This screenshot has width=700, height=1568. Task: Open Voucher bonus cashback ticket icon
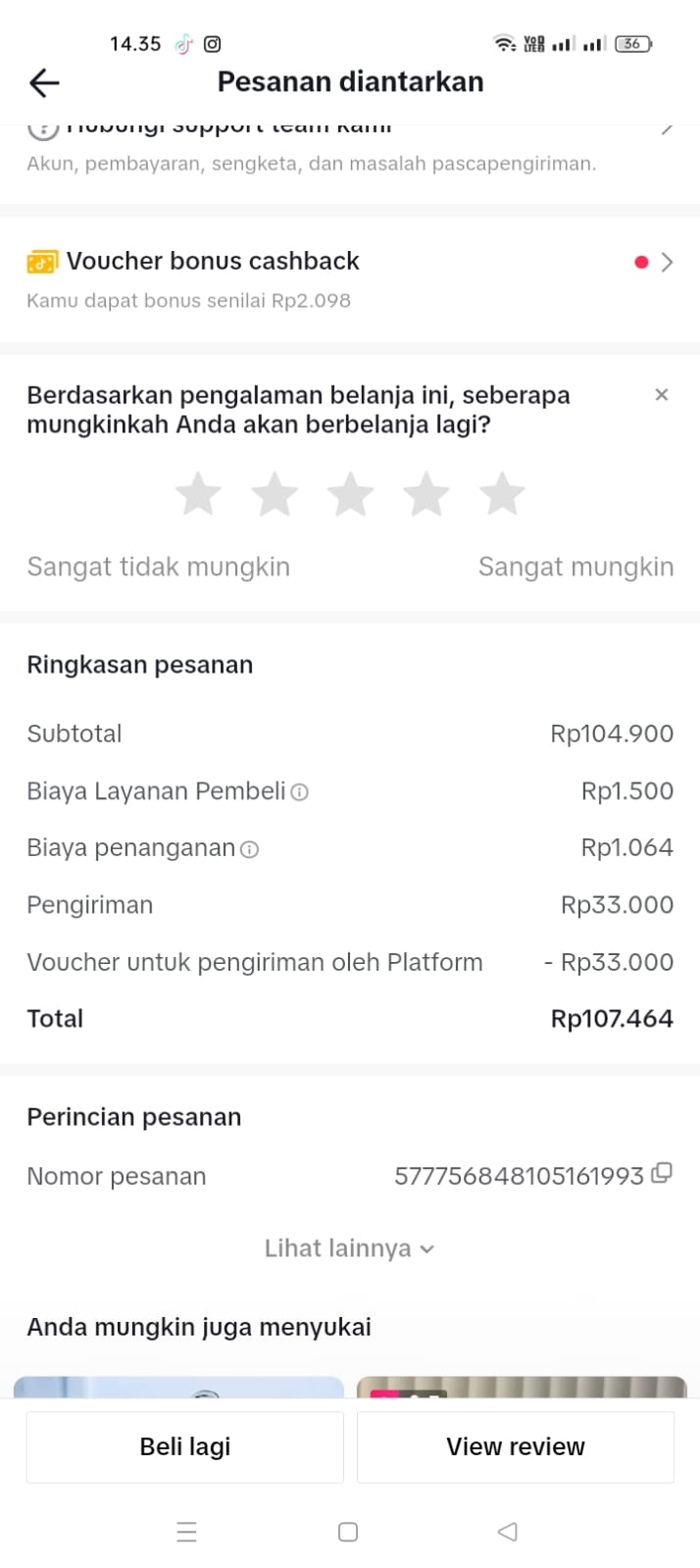click(x=41, y=262)
